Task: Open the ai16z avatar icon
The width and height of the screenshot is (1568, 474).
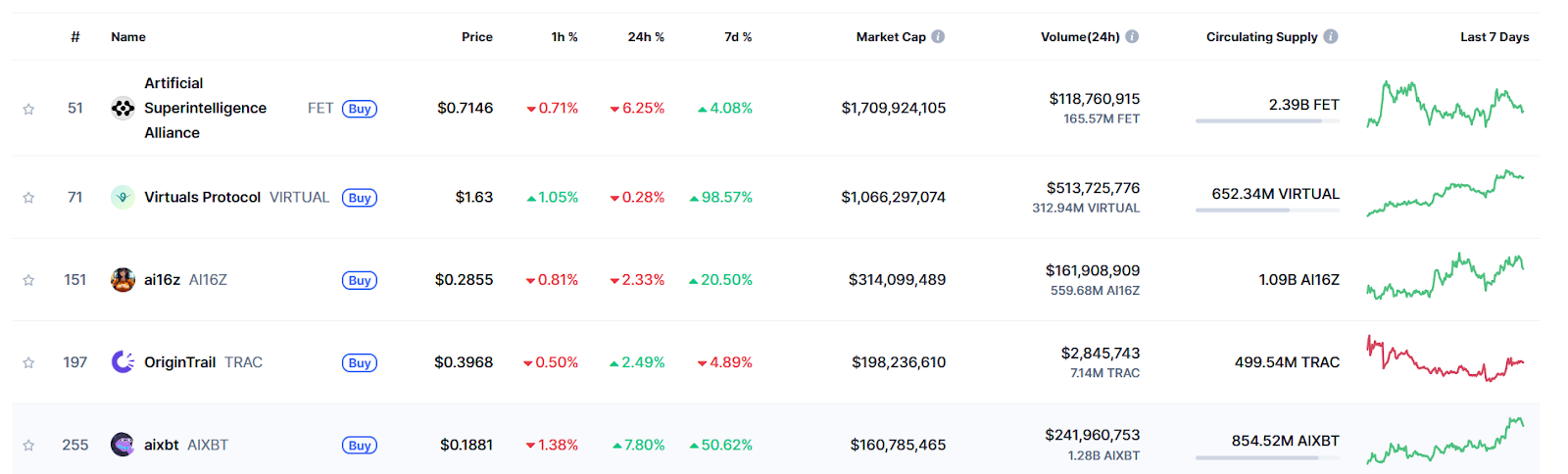Action: [x=122, y=280]
